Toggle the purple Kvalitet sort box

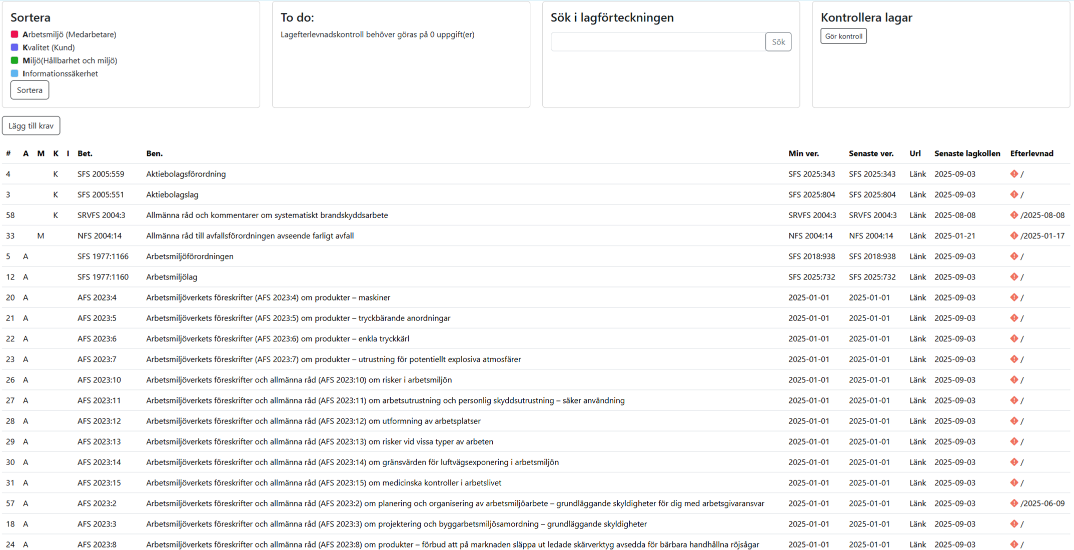pyautogui.click(x=14, y=47)
